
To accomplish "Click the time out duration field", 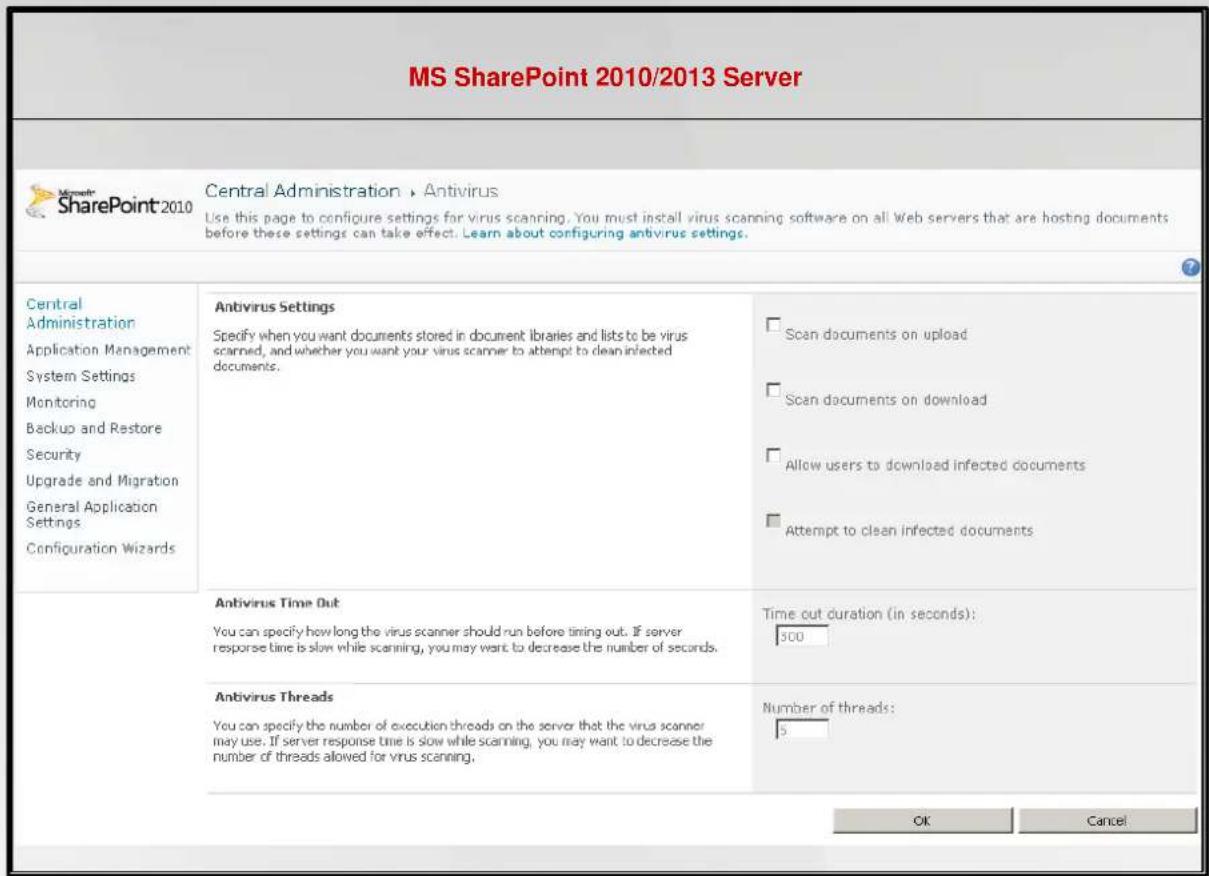I will pyautogui.click(x=801, y=636).
